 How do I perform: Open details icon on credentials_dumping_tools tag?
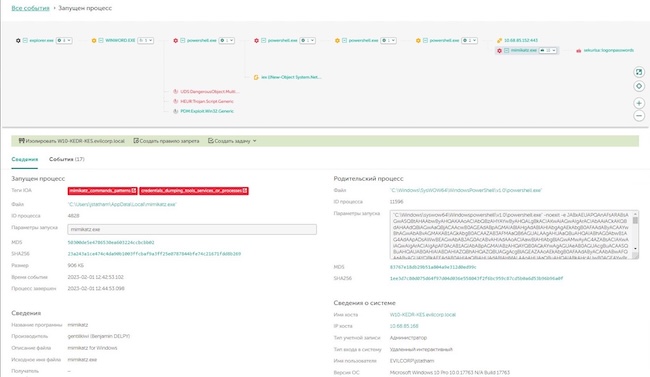245,191
